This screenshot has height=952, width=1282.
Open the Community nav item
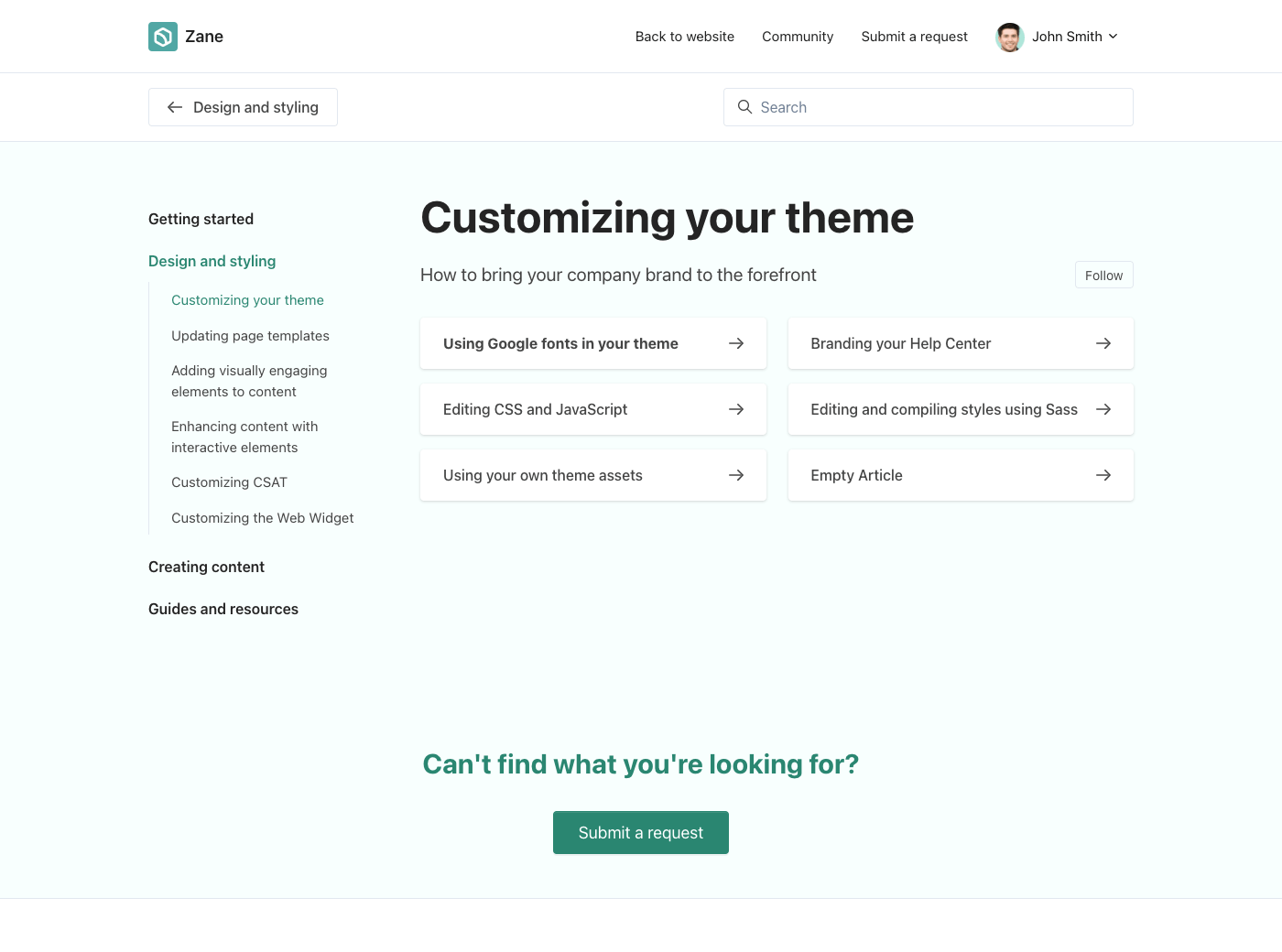[798, 37]
